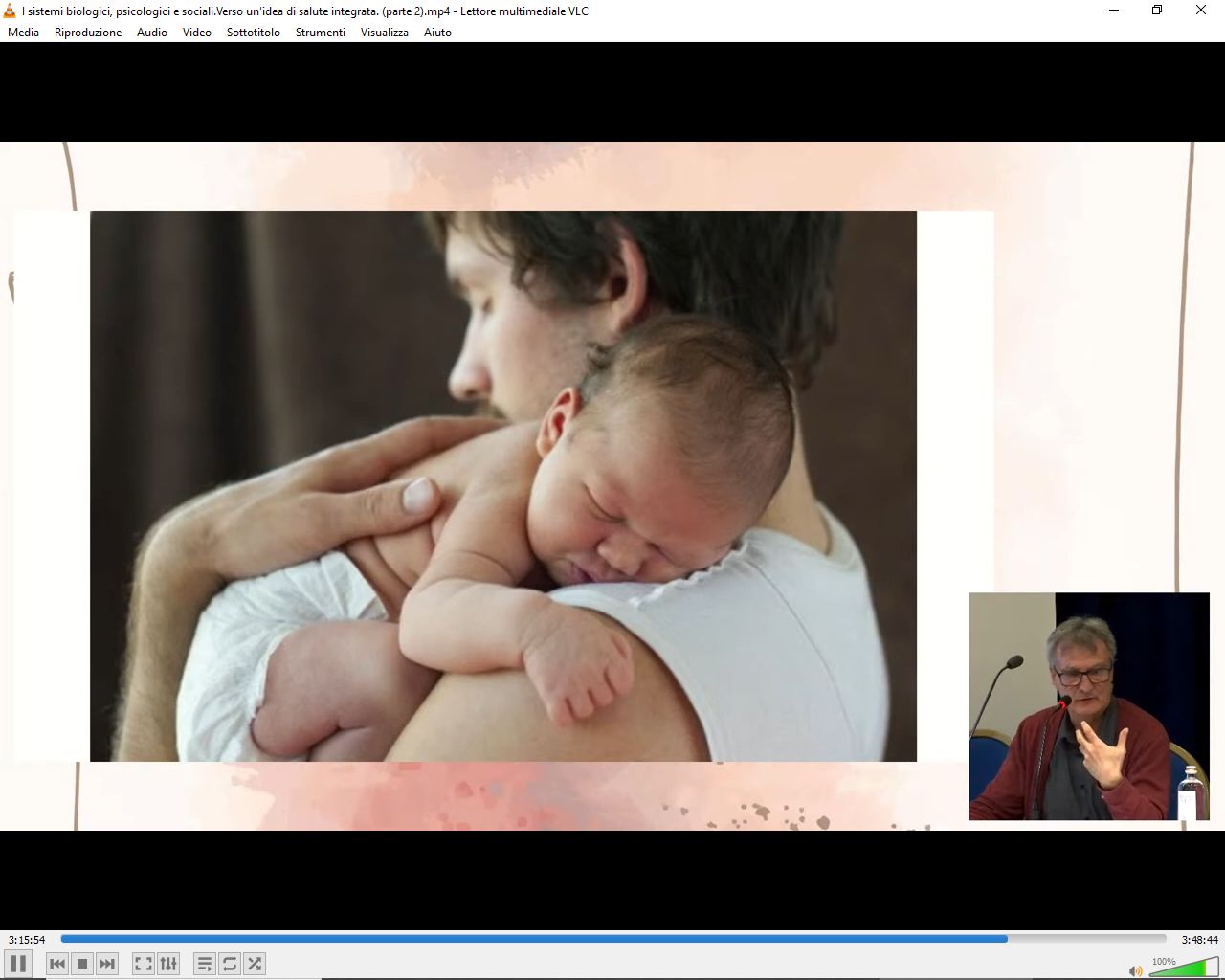Expand the Strumenti menu
Image resolution: width=1225 pixels, height=980 pixels.
point(320,33)
